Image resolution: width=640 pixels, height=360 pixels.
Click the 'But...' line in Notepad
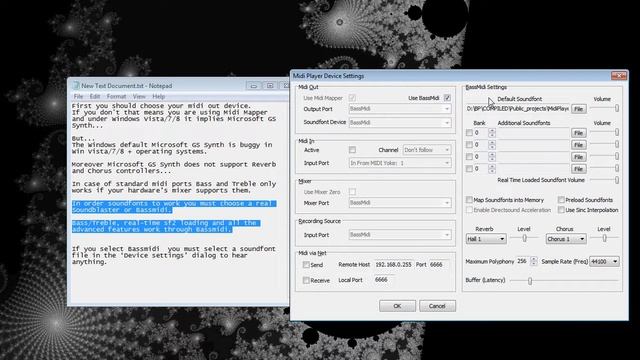pyautogui.click(x=83, y=138)
